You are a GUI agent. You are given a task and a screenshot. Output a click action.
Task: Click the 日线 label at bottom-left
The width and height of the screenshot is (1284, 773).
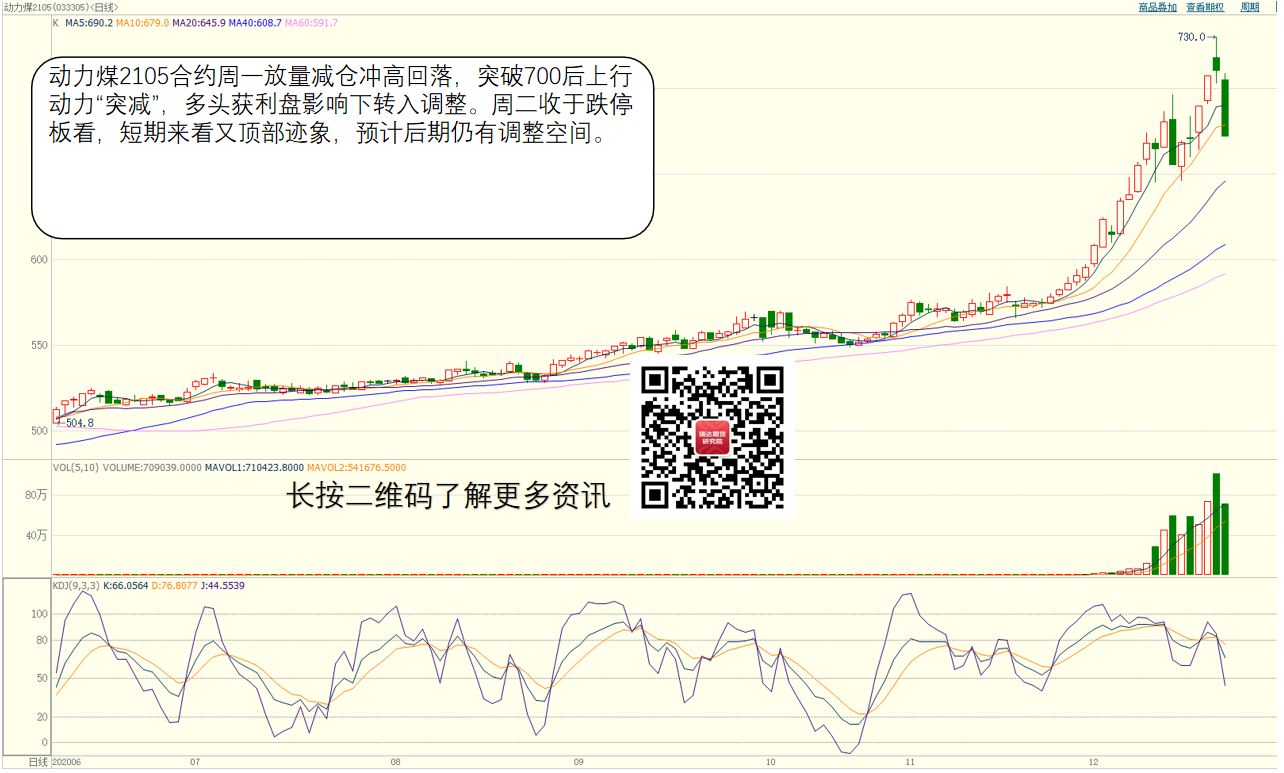(x=38, y=762)
